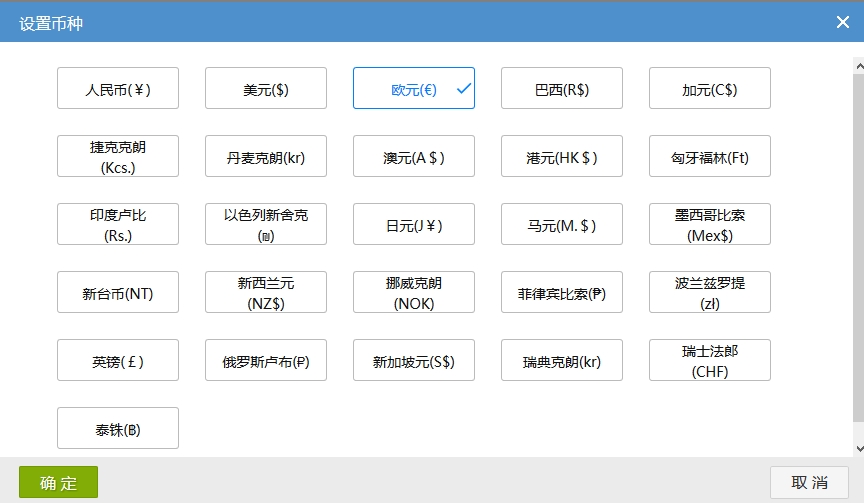Click the scrollbar up arrow
This screenshot has width=864, height=503.
(858, 66)
